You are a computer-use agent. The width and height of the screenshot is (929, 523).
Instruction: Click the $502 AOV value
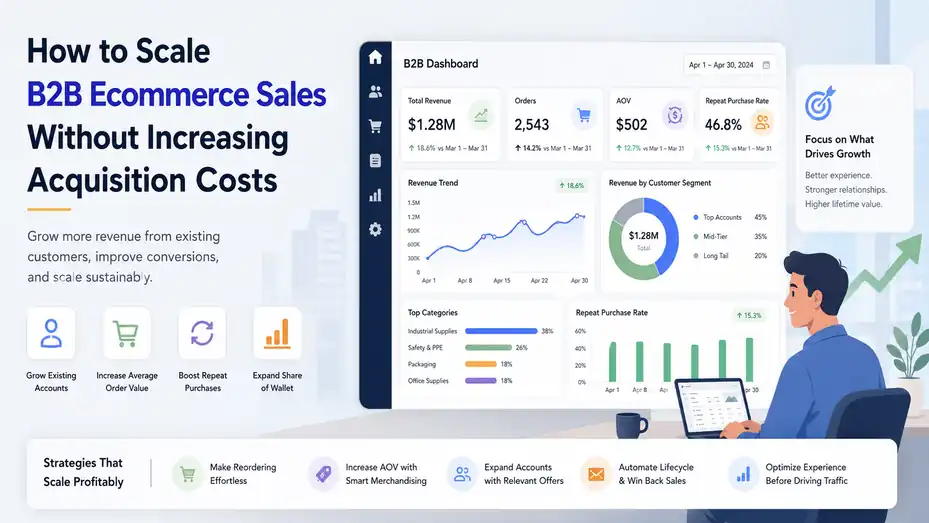coord(632,125)
